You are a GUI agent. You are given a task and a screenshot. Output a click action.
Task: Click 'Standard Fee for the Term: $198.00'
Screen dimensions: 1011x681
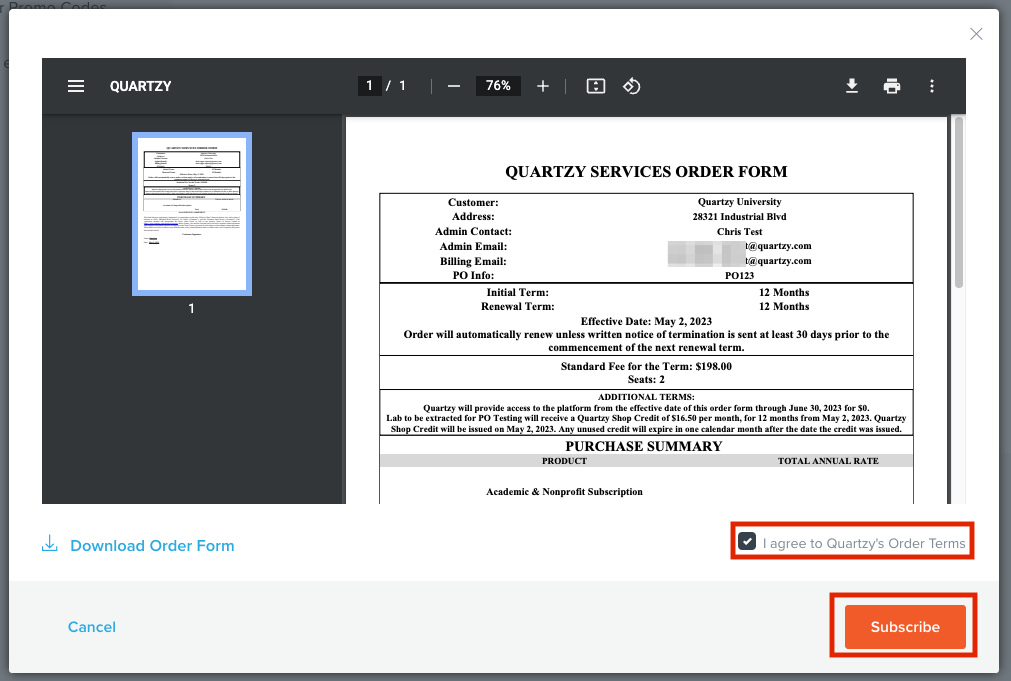[x=646, y=366]
